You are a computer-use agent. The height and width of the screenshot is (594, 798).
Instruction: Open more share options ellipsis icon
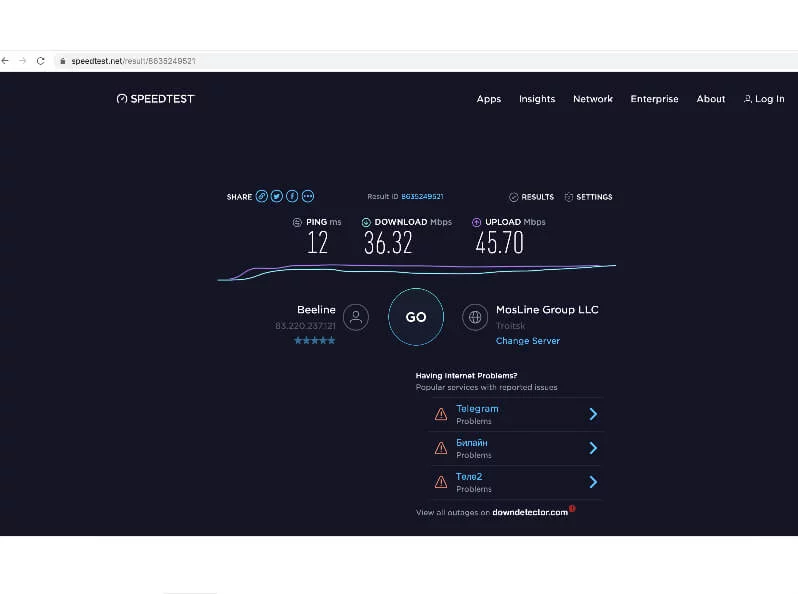308,197
